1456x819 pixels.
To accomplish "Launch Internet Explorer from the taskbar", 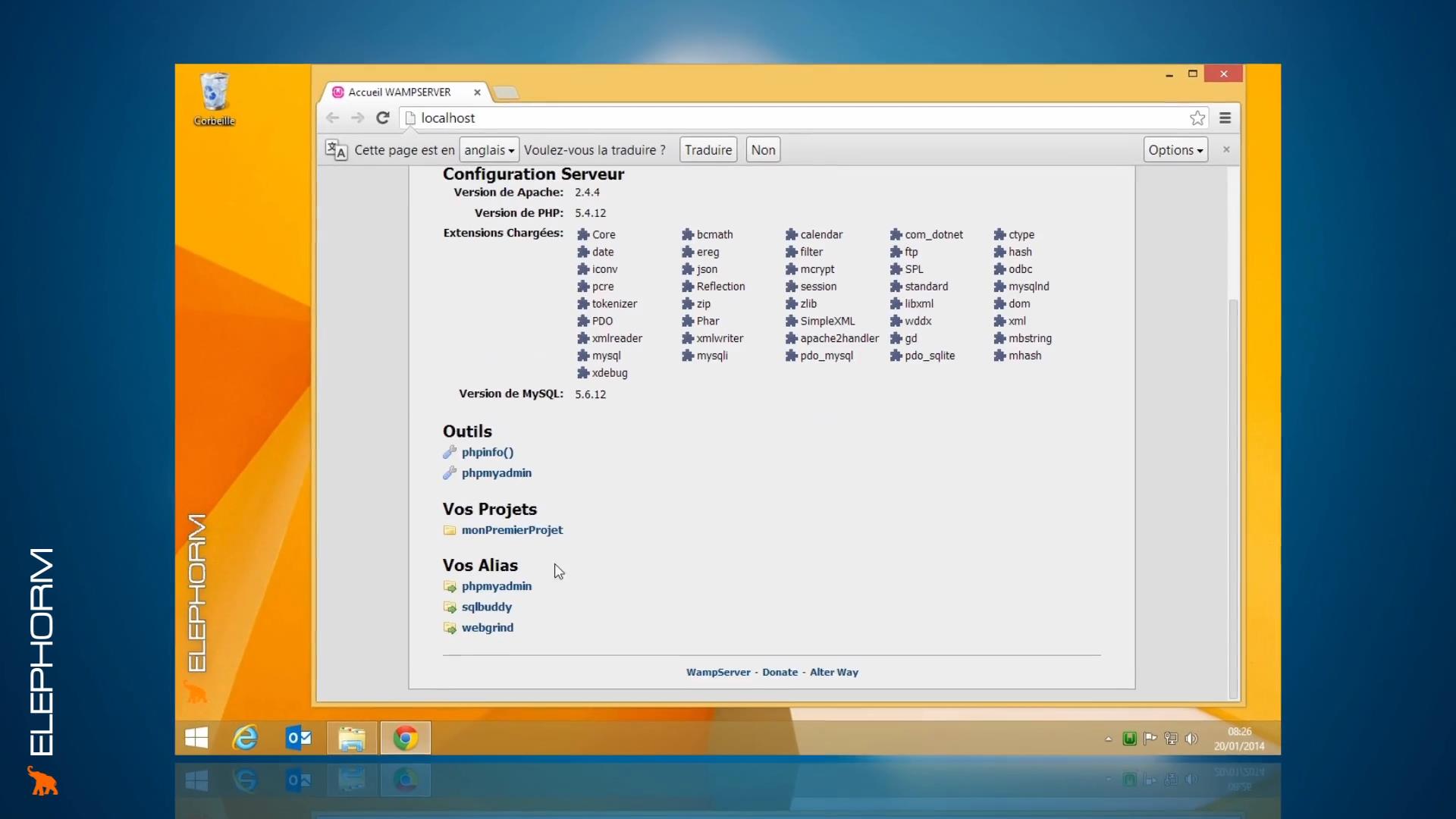I will (245, 737).
